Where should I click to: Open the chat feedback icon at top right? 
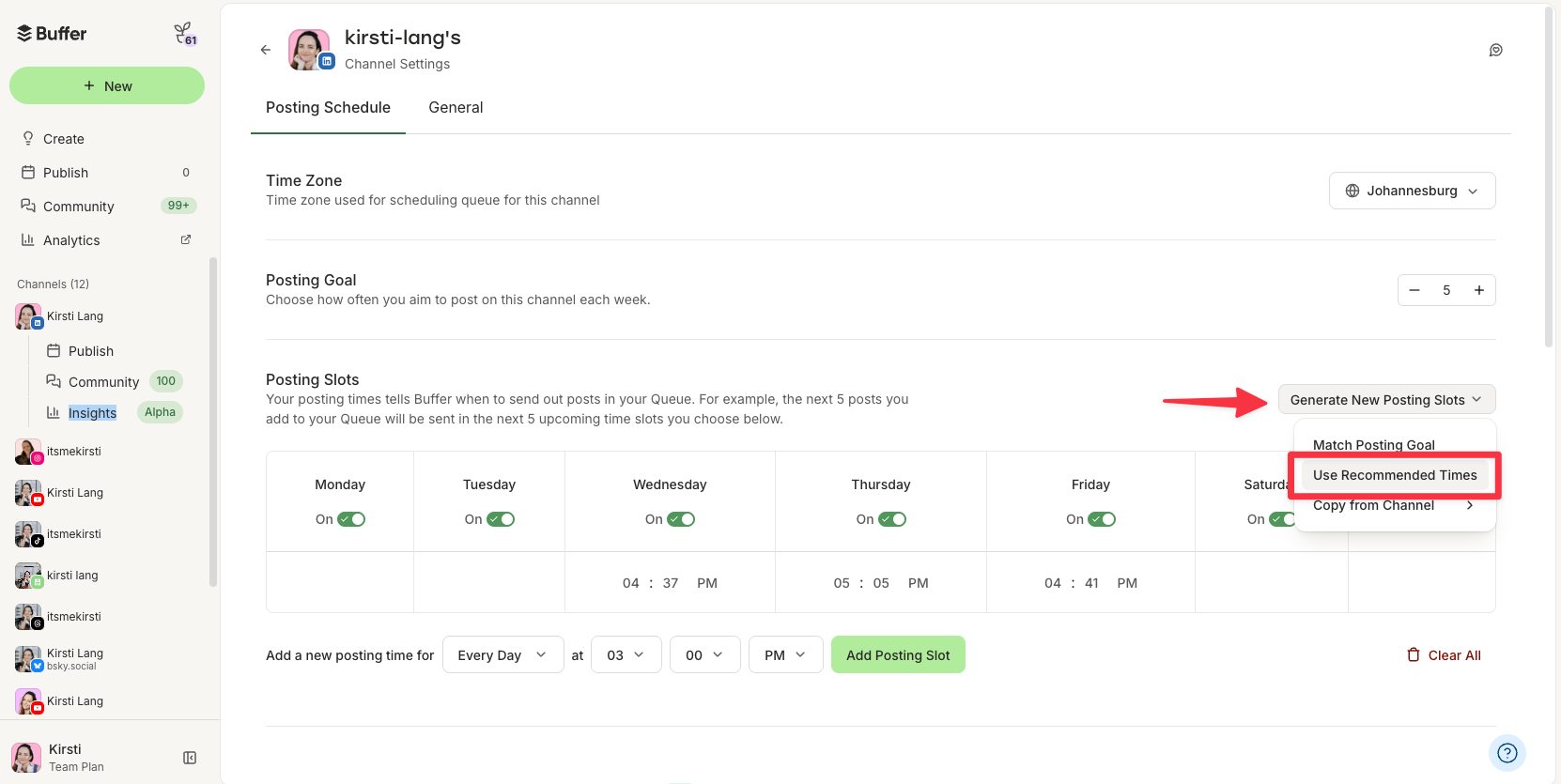click(x=1496, y=50)
